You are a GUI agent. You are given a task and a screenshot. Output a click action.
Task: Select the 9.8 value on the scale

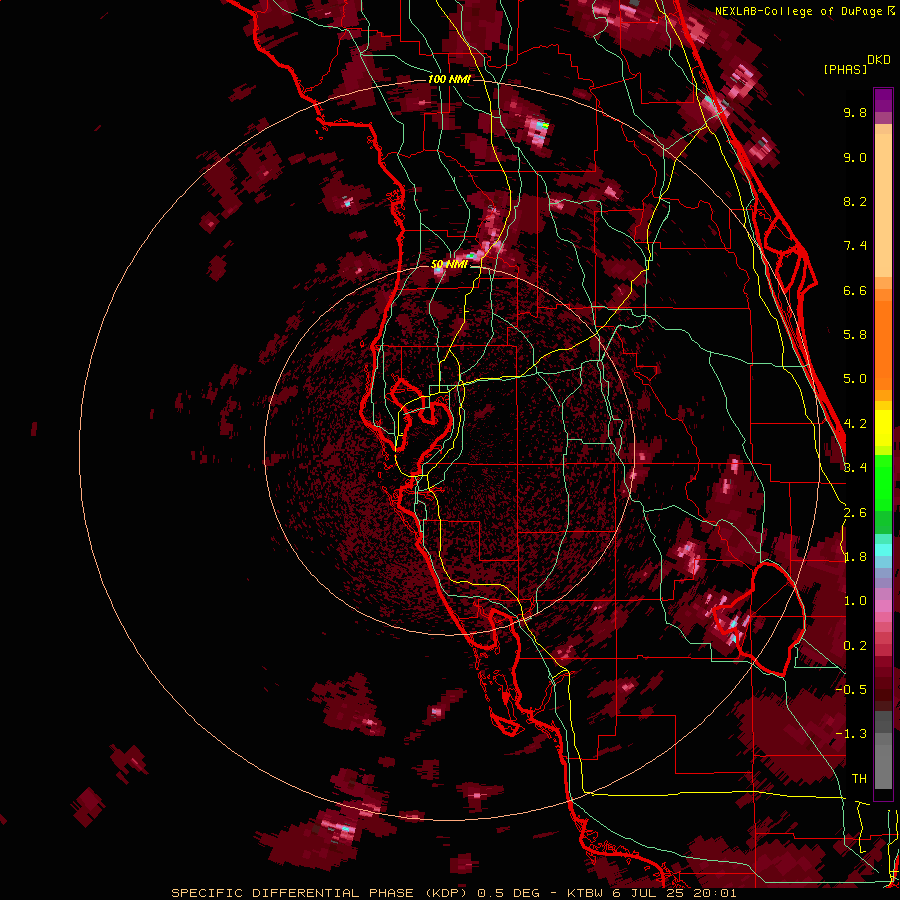(855, 113)
